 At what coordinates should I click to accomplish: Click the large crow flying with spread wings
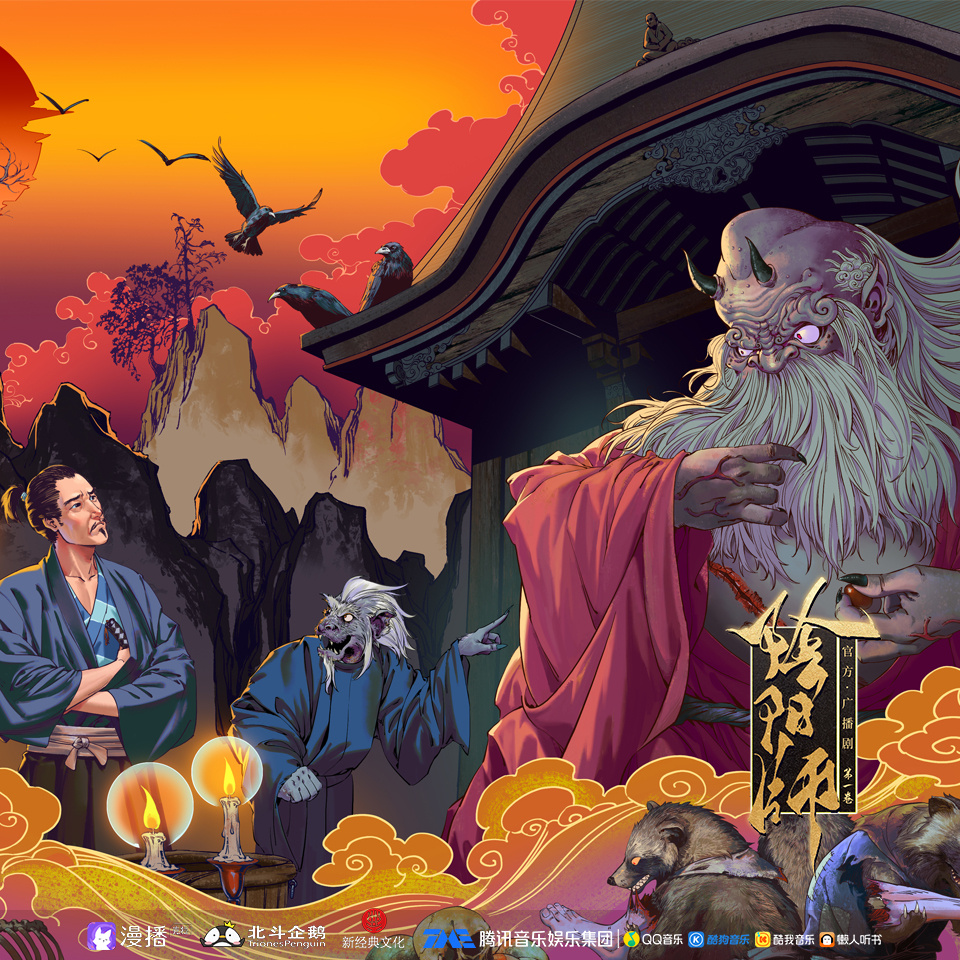point(260,203)
